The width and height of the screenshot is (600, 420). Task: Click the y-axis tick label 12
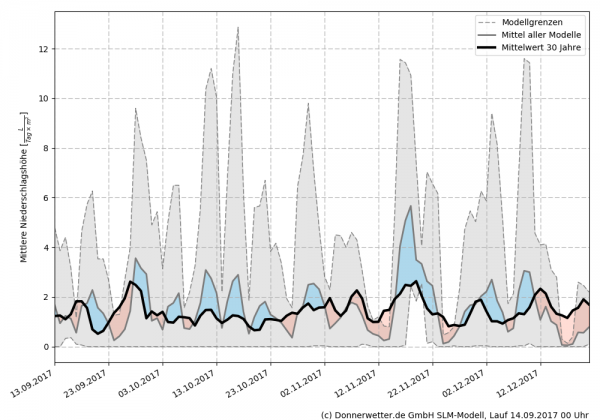click(41, 48)
